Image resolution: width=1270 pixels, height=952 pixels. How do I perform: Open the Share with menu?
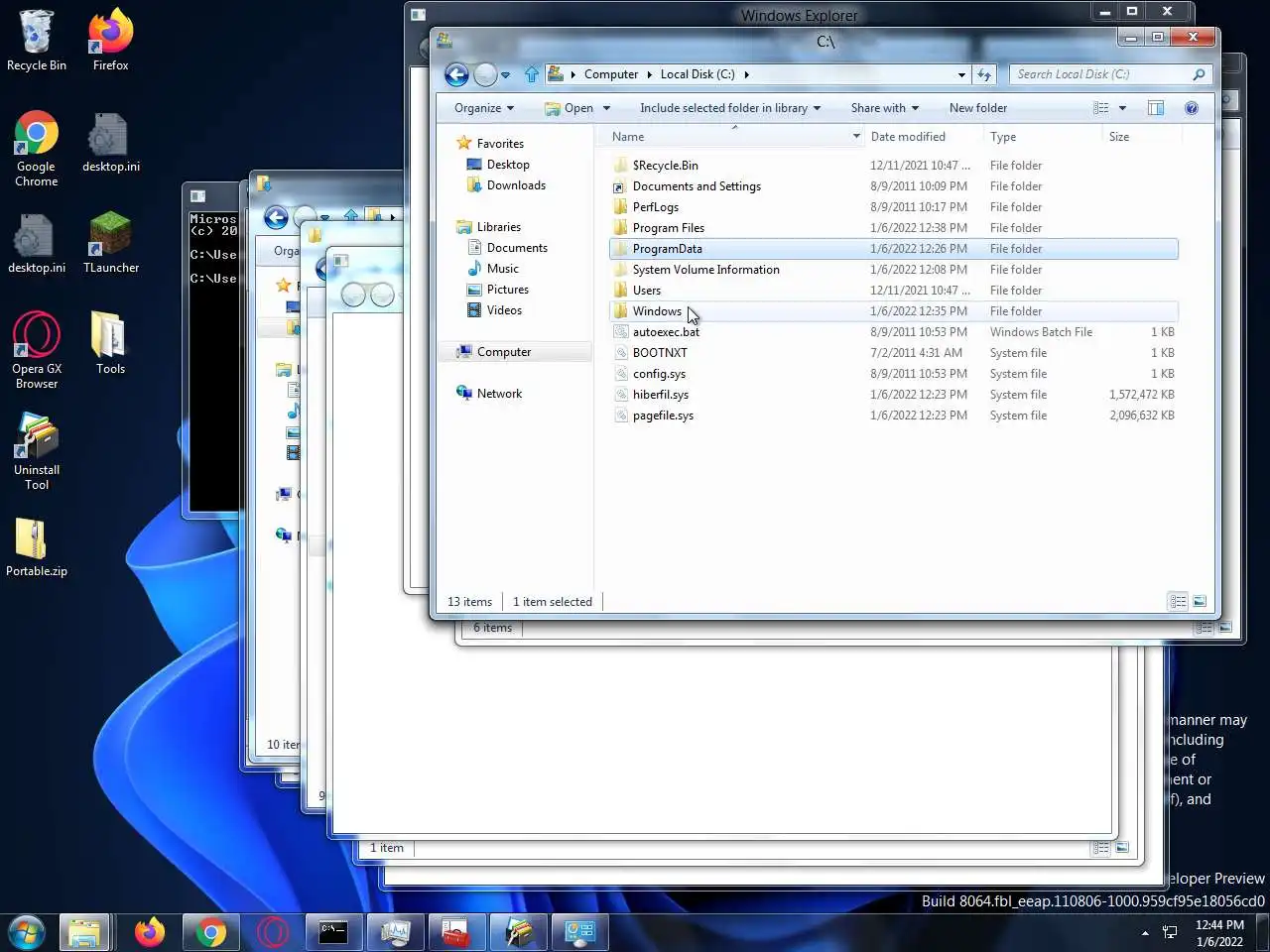pyautogui.click(x=884, y=108)
